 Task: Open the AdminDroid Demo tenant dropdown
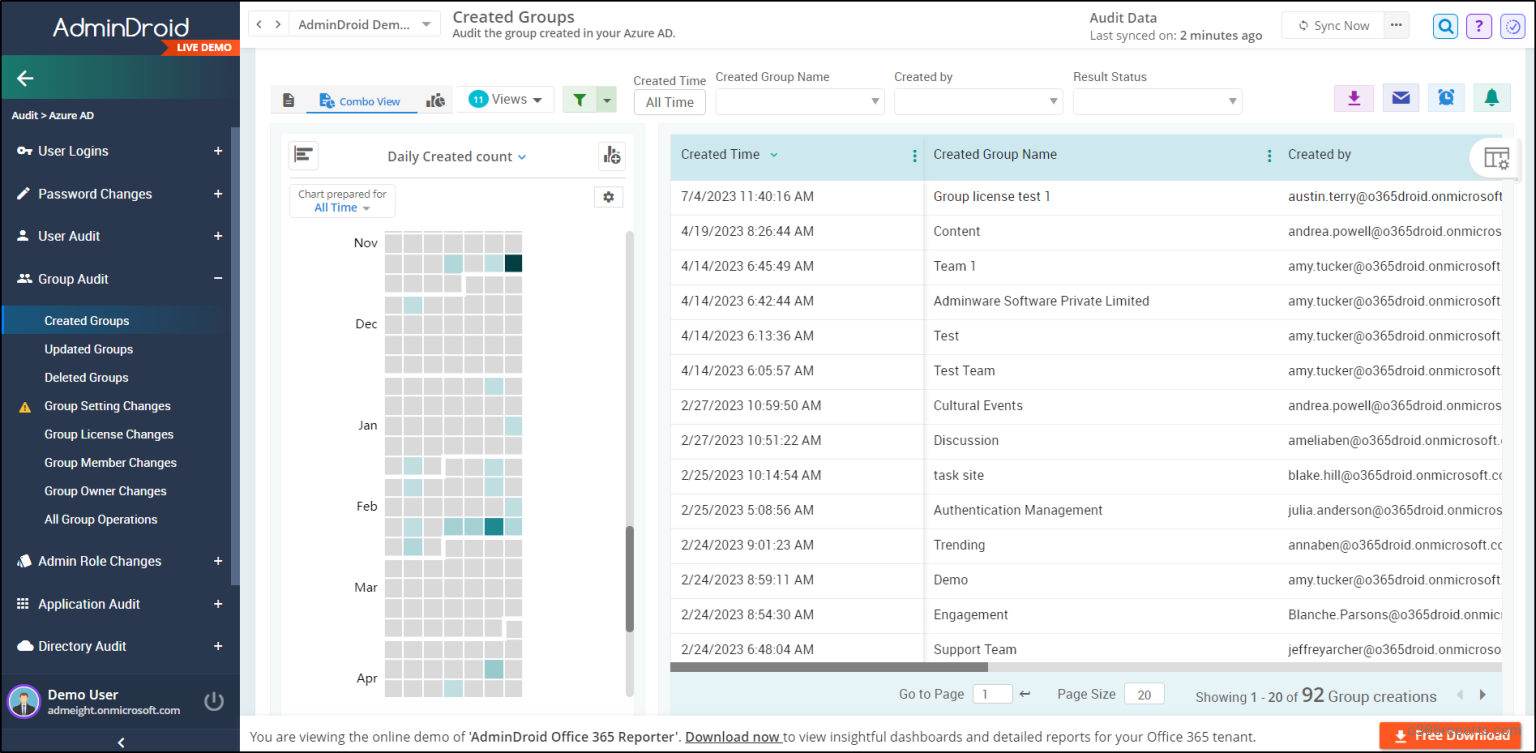(x=365, y=25)
